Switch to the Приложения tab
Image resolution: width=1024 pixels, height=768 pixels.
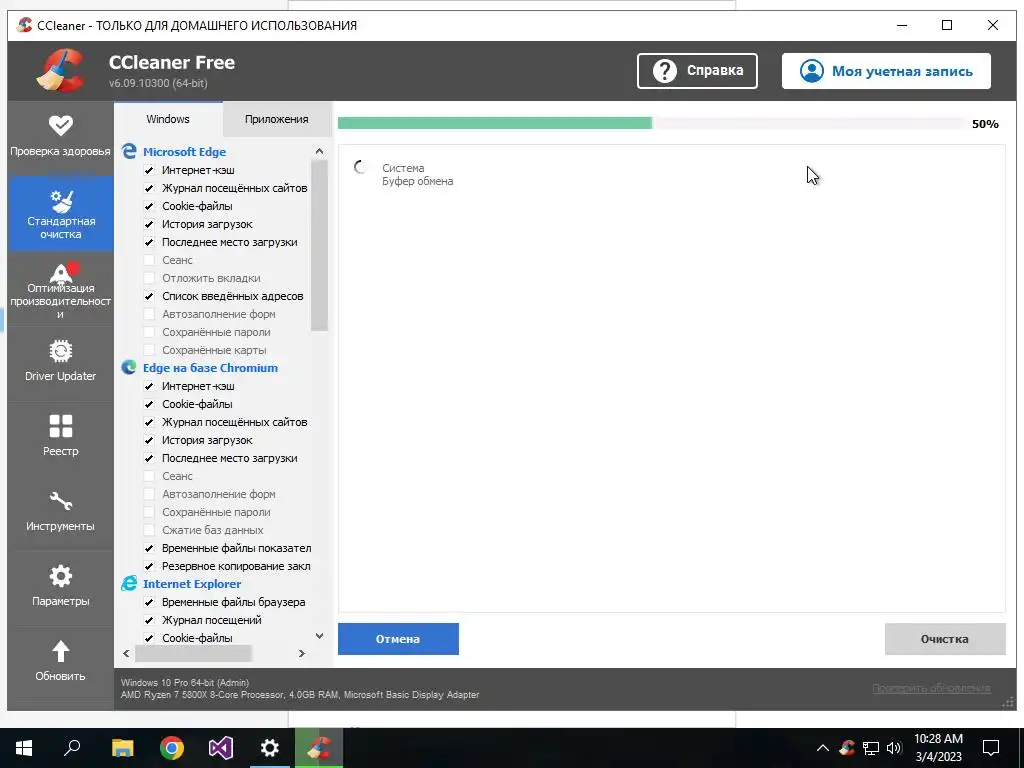coord(277,119)
